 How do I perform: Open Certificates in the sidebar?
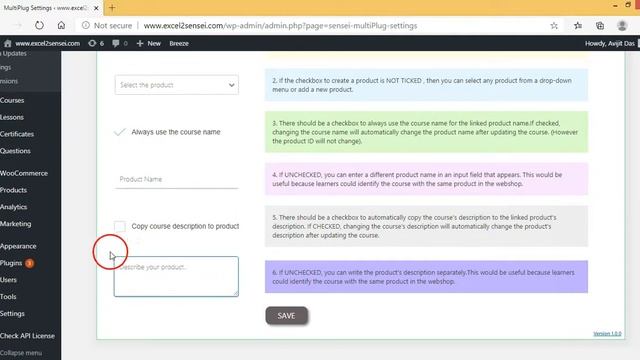click(x=17, y=134)
